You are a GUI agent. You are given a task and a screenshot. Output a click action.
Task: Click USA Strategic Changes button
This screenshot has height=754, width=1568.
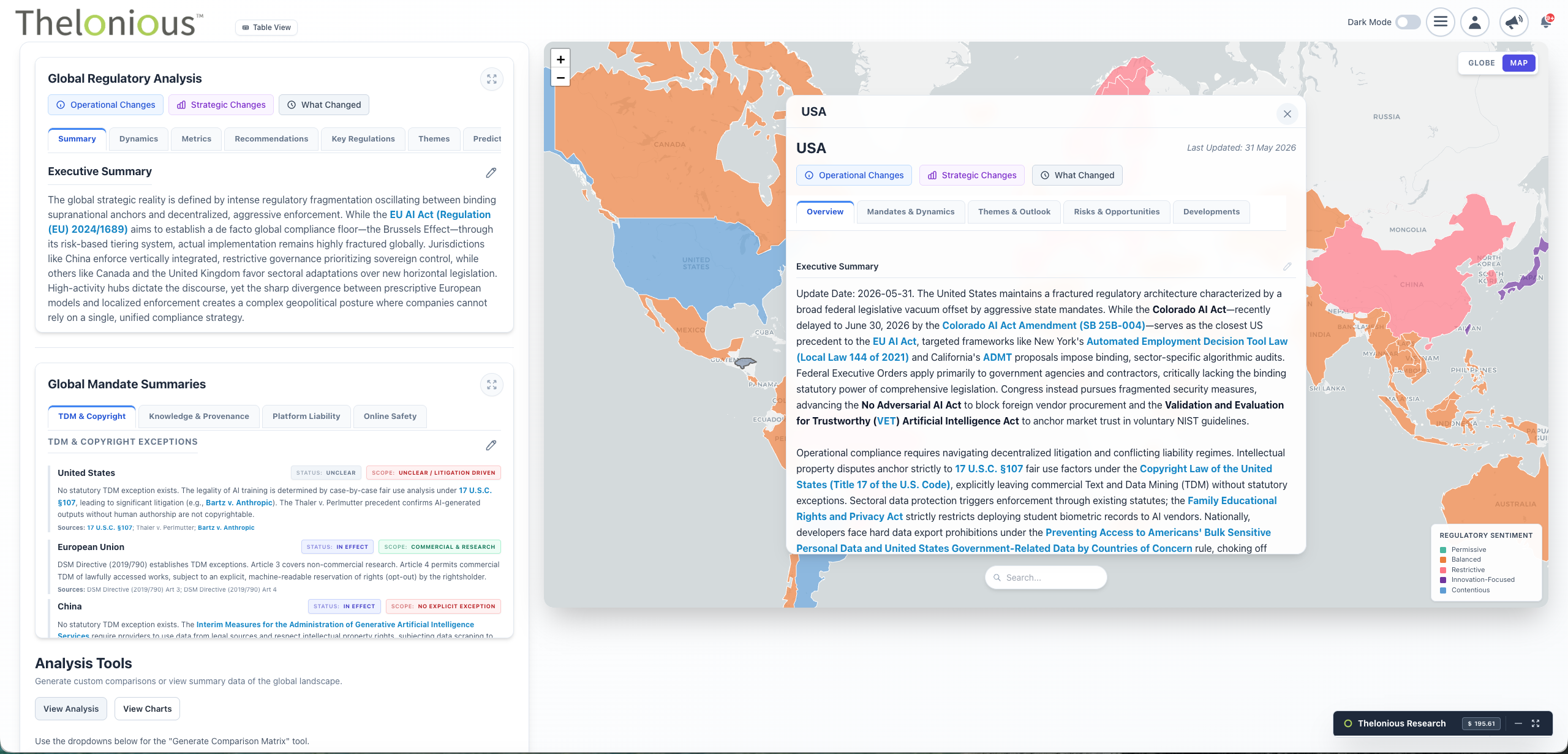tap(972, 175)
